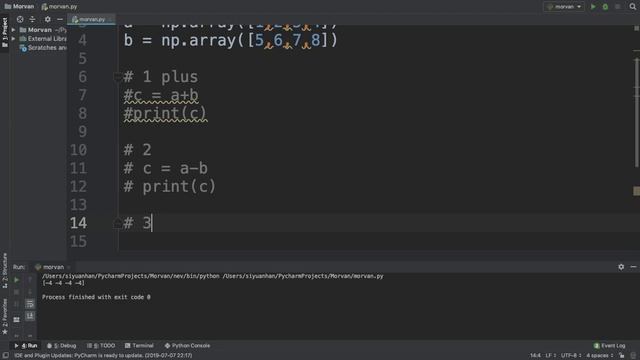Click the '[-4 -4 -4 -4]' output line
640x360 pixels.
point(63,283)
